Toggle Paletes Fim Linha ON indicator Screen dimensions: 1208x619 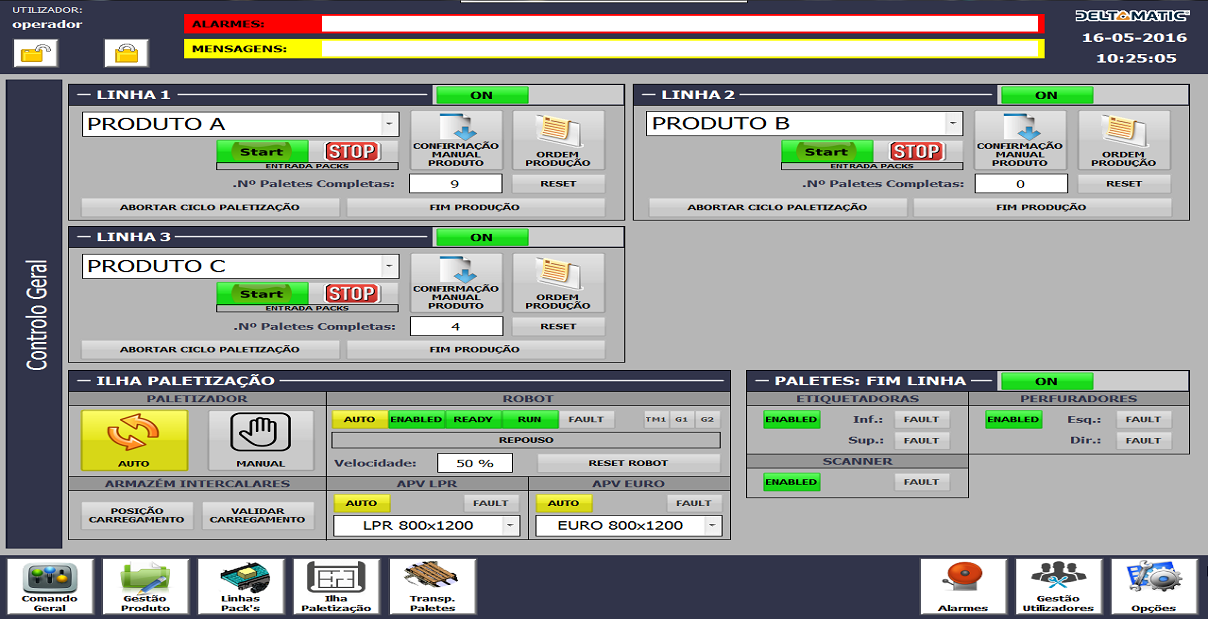(1046, 381)
